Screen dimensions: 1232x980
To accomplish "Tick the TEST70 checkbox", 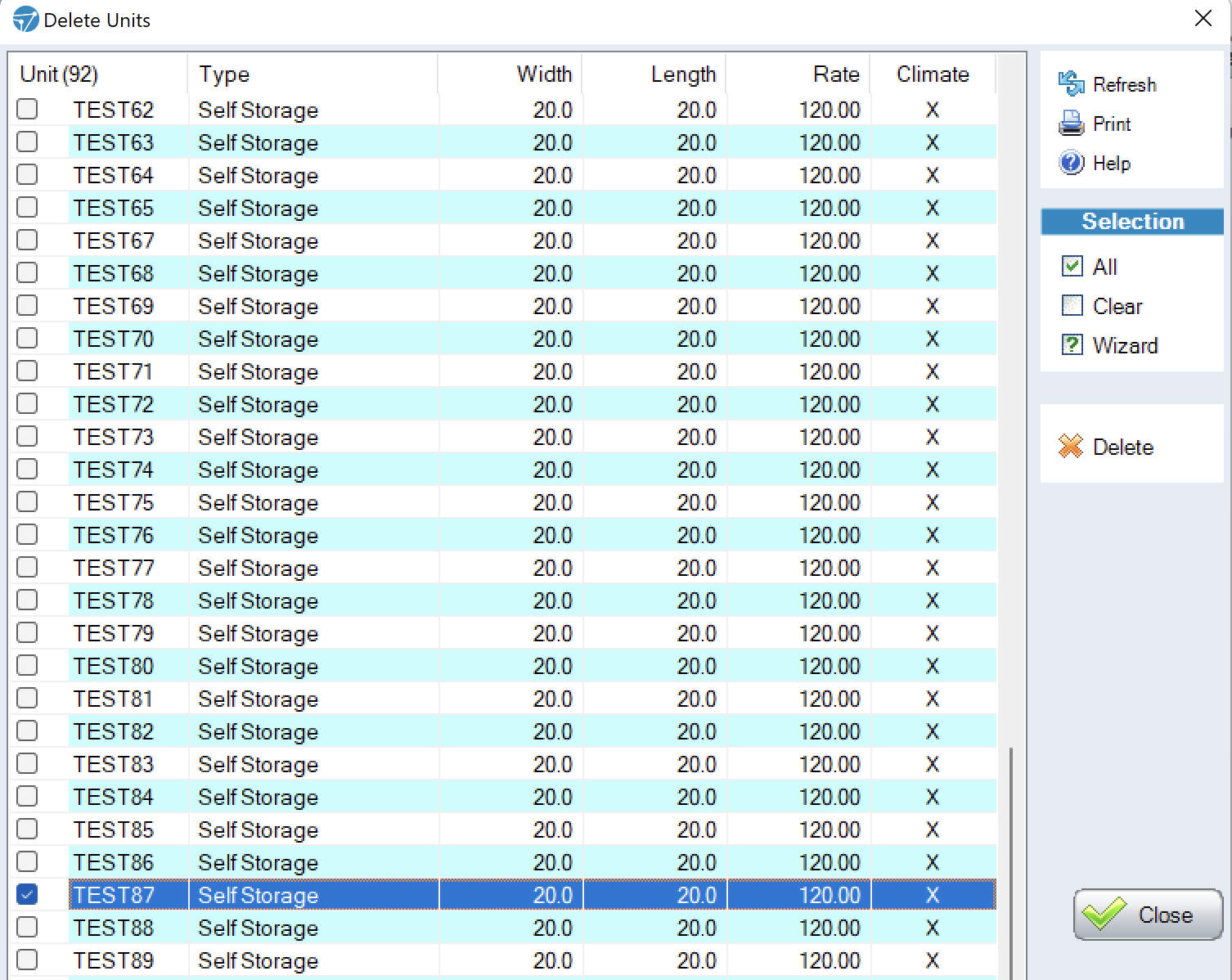I will pos(27,338).
